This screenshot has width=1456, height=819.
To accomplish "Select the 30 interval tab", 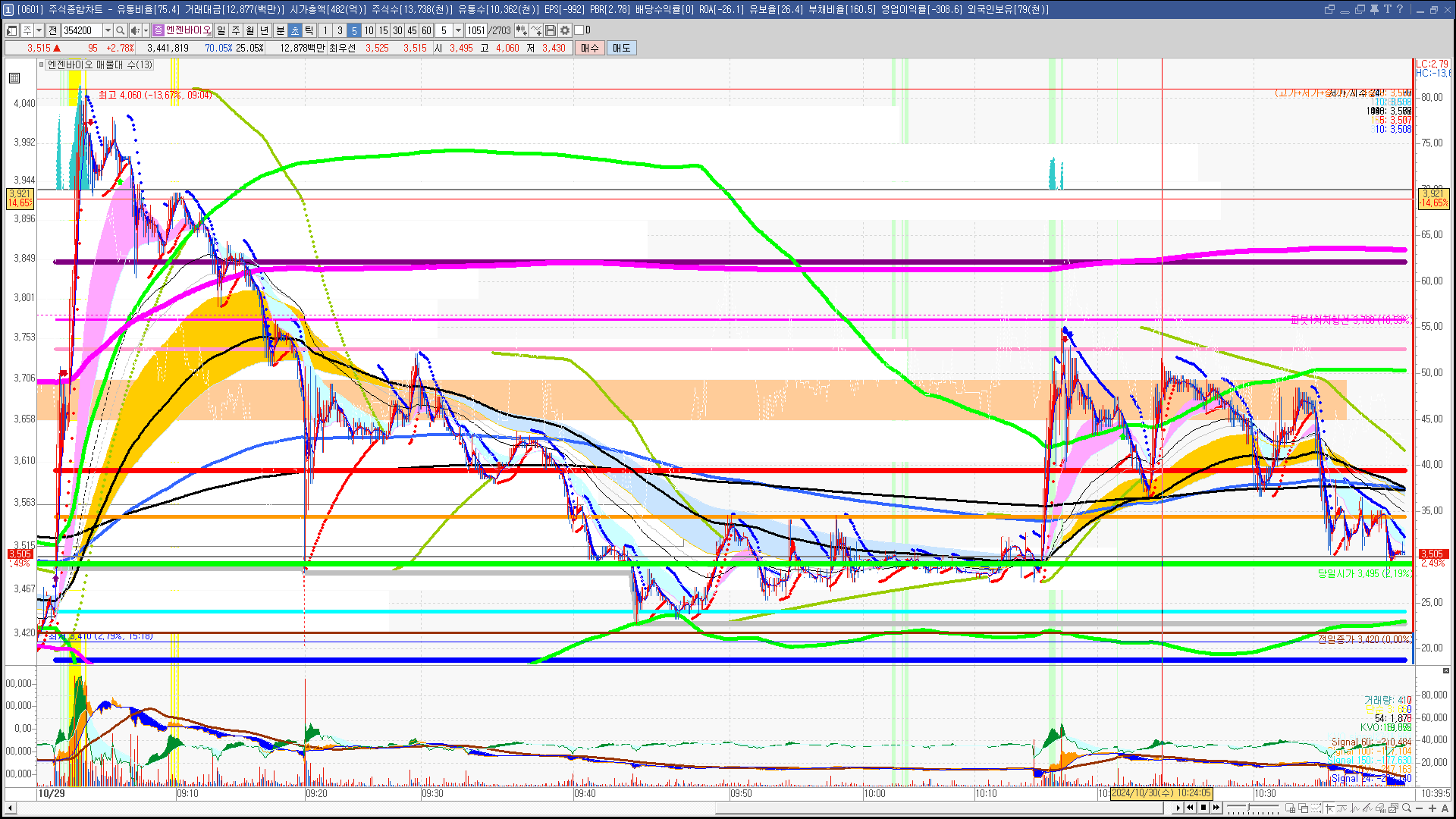I will tap(397, 30).
